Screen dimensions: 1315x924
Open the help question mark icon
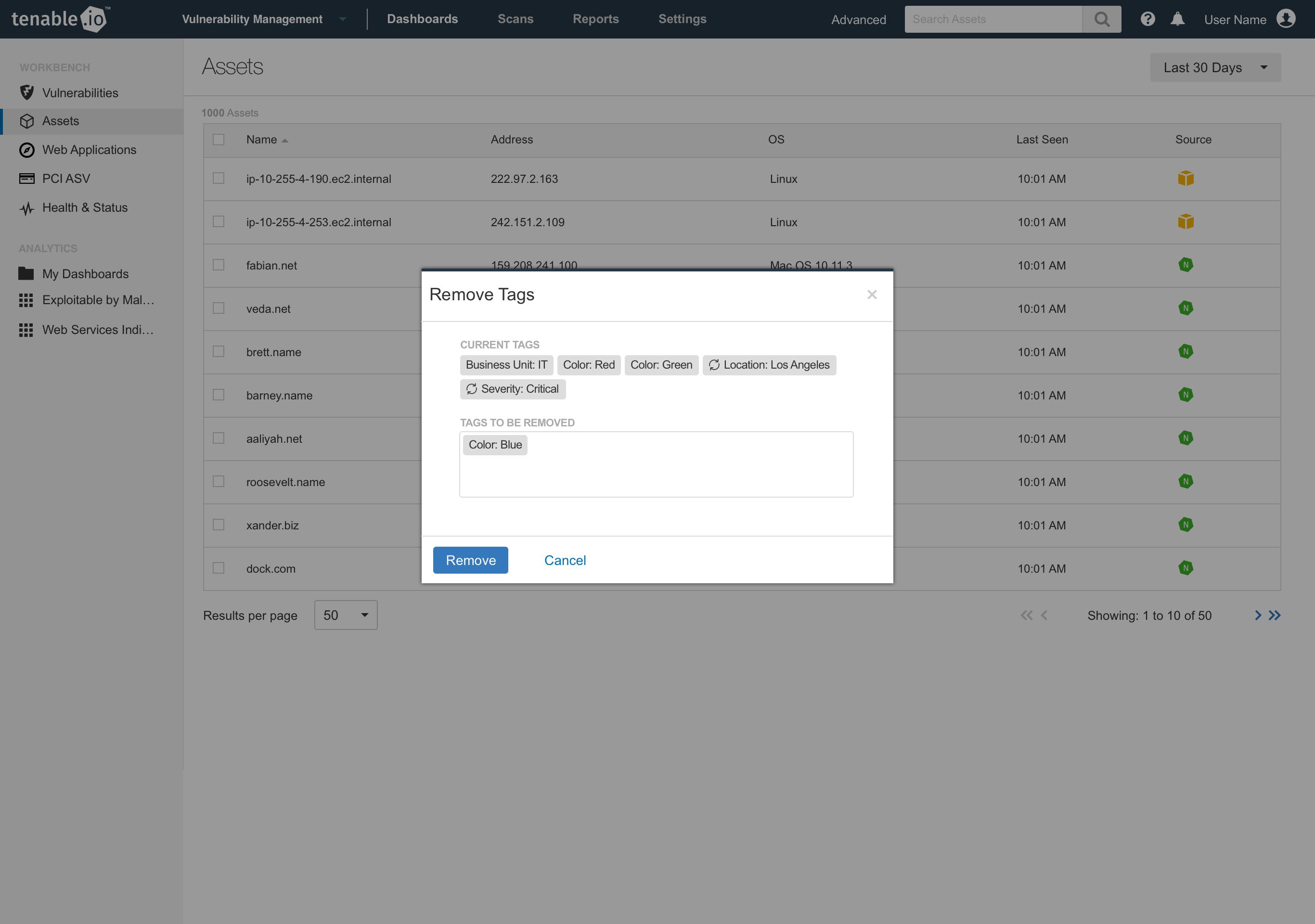click(1147, 19)
